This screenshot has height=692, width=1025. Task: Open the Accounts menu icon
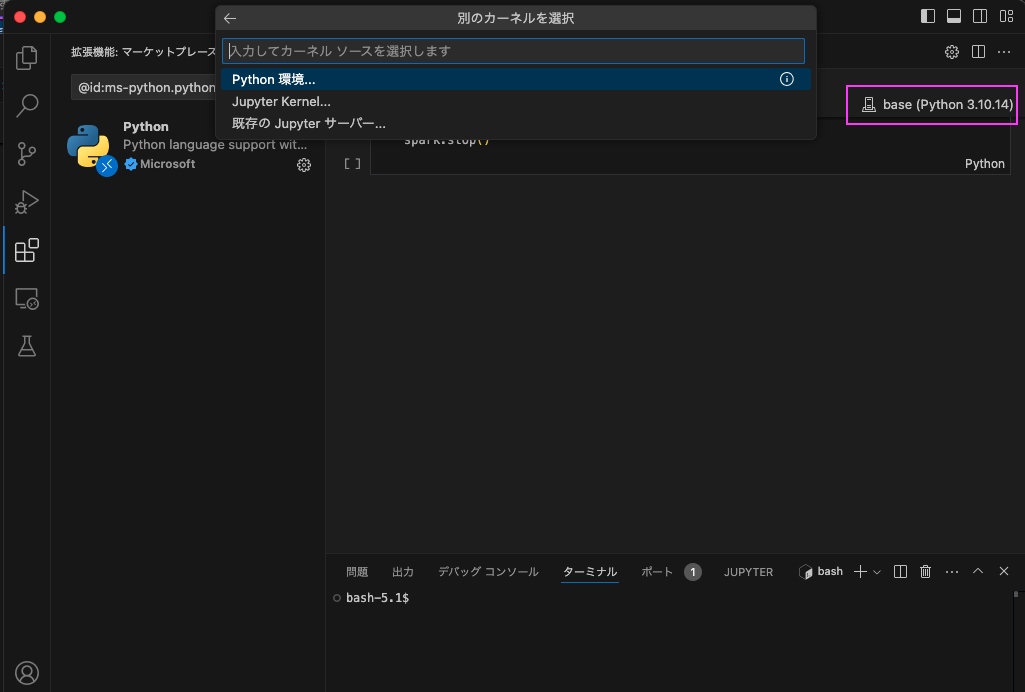(x=27, y=673)
